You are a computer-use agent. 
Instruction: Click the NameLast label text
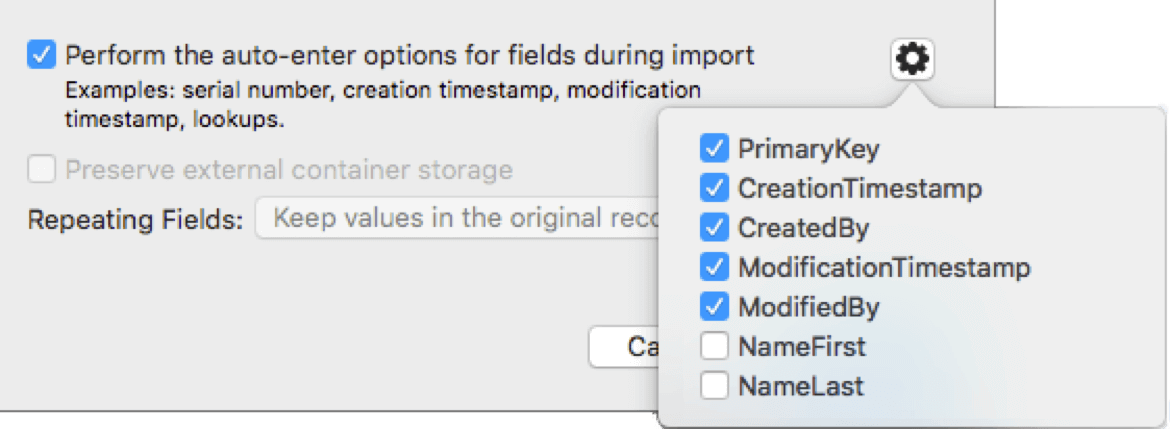tap(800, 386)
